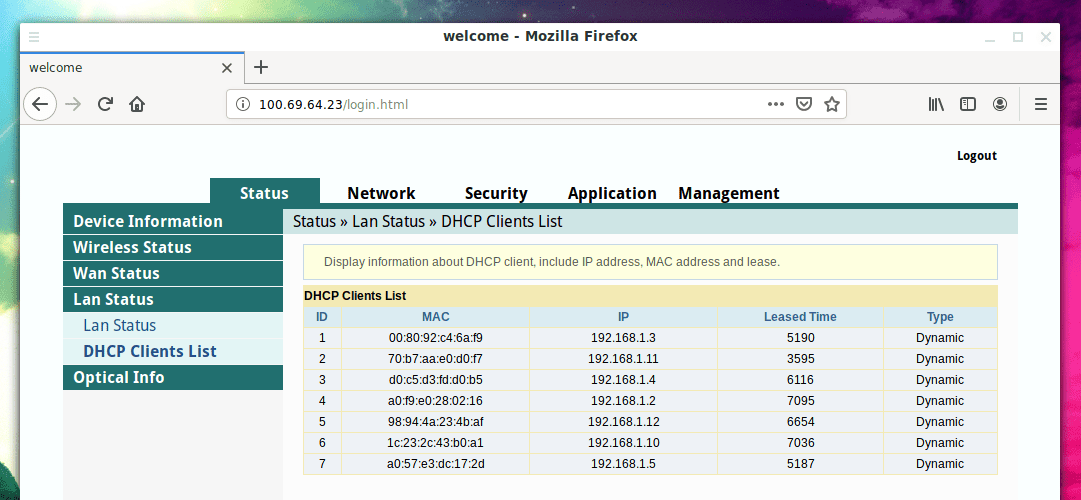The width and height of the screenshot is (1081, 500).
Task: Open the Firefox hamburger menu
Action: coord(1040,104)
